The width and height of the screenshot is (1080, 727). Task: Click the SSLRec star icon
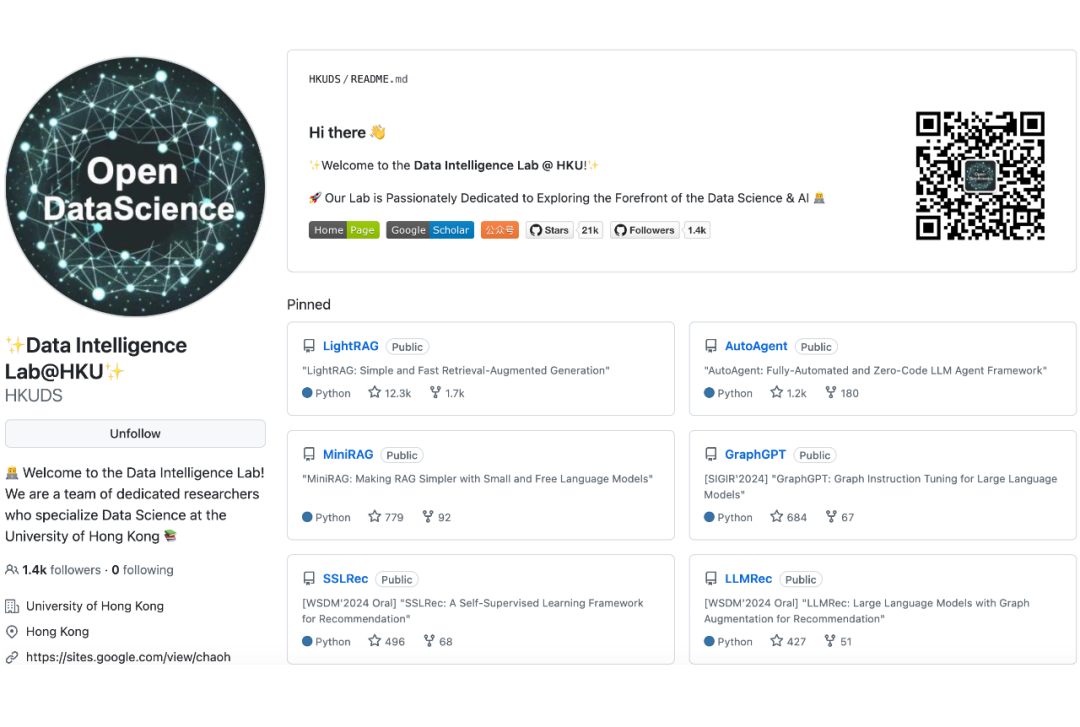(375, 641)
